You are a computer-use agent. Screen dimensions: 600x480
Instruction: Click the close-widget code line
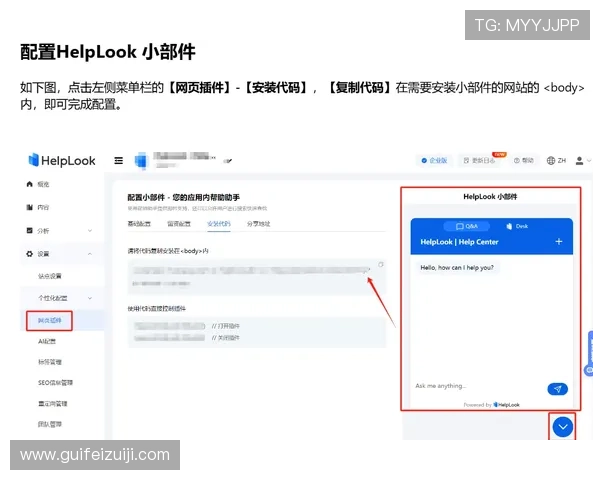(187, 338)
